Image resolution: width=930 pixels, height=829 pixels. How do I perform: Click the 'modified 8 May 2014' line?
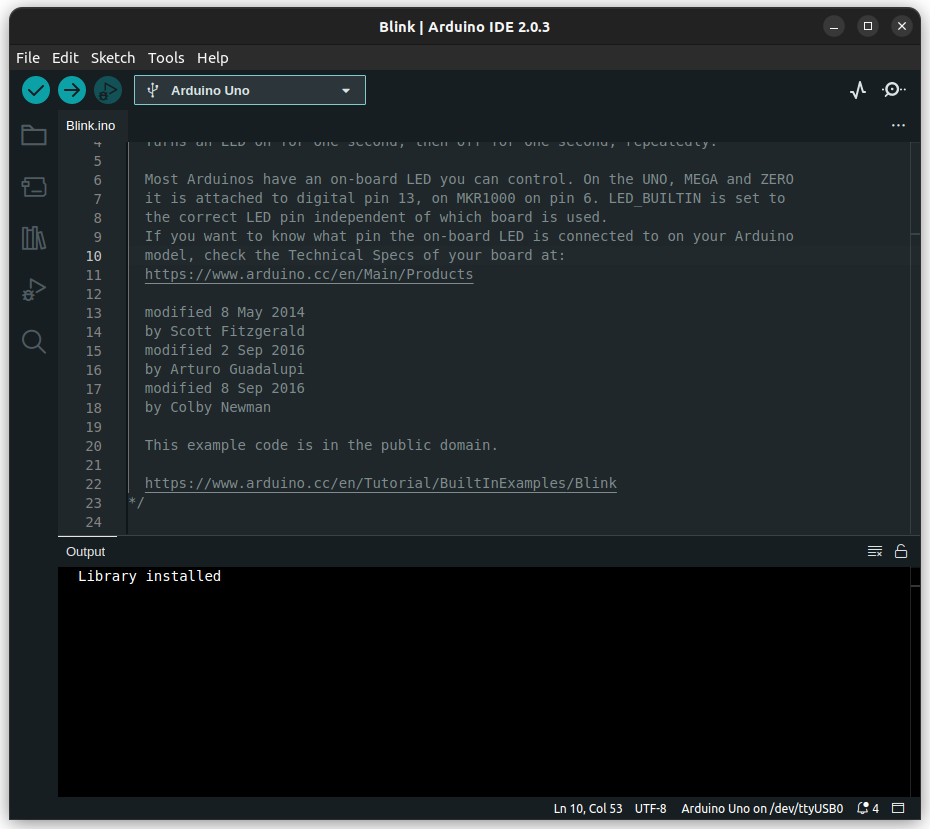225,312
